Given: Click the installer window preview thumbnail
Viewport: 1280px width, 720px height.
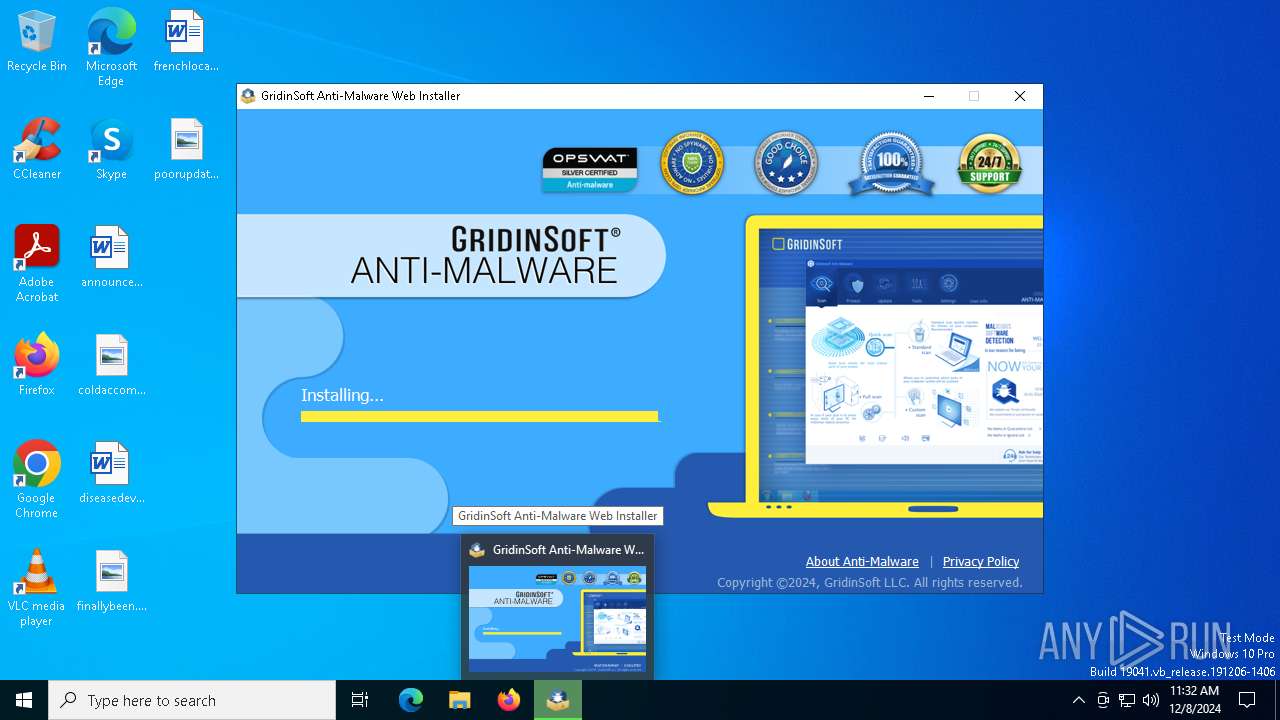Looking at the screenshot, I should pos(557,619).
